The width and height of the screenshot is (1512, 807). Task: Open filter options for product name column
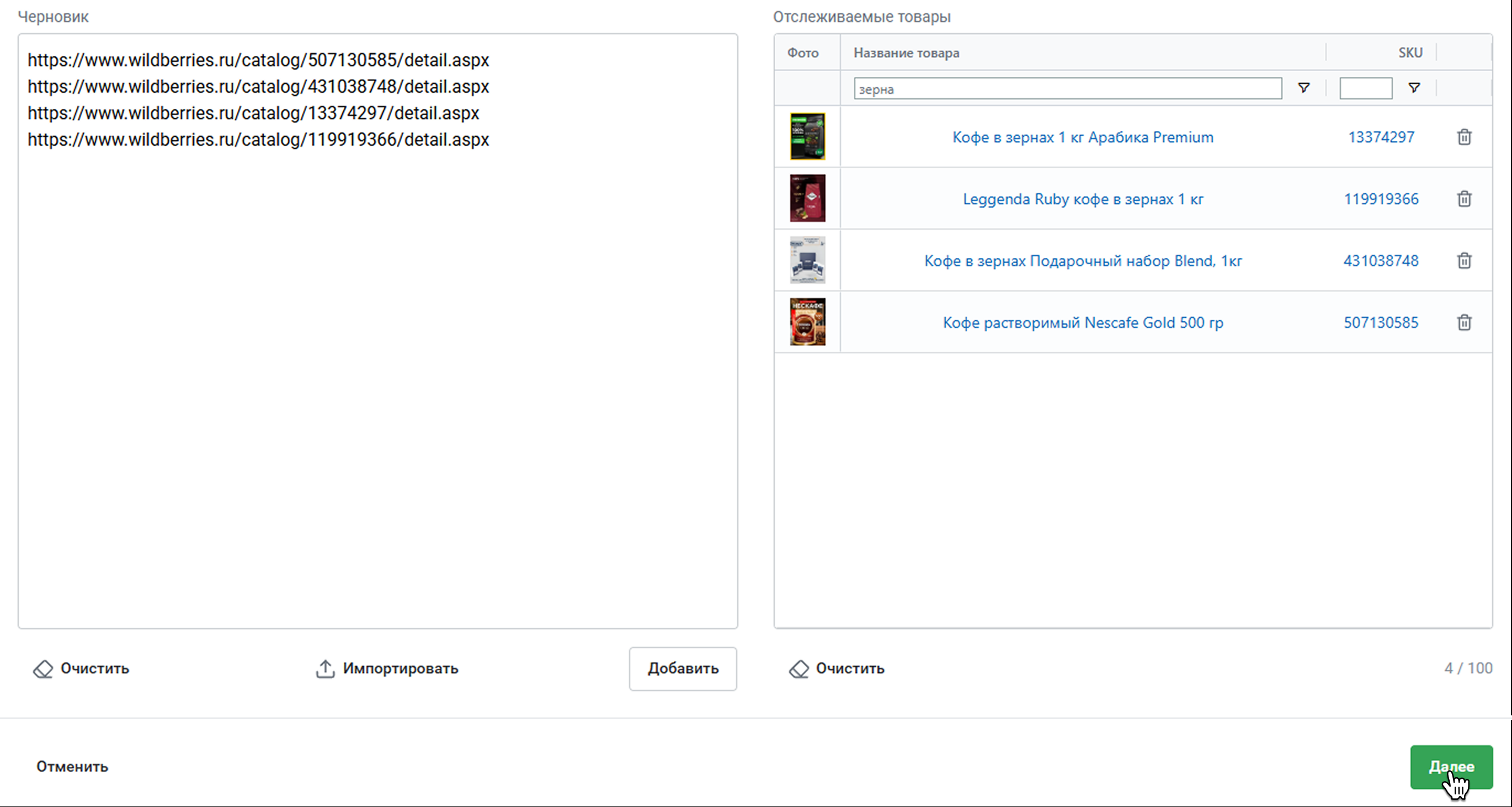pos(1303,88)
